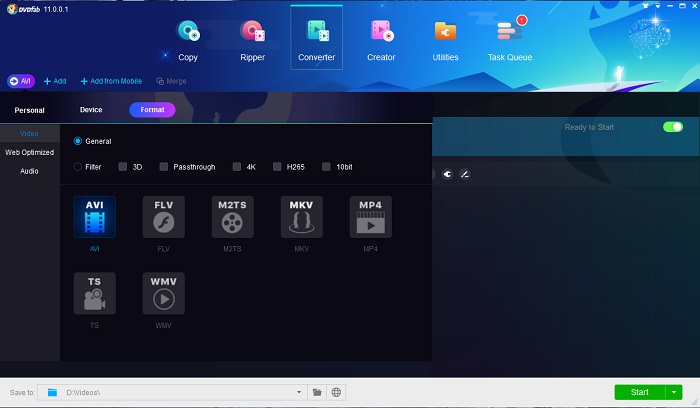Switch to the Format tab

152,110
